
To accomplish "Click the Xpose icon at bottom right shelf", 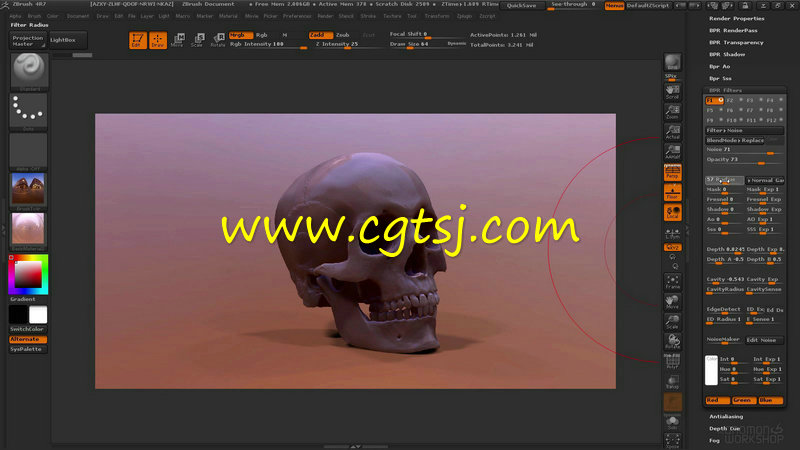I will coord(672,441).
